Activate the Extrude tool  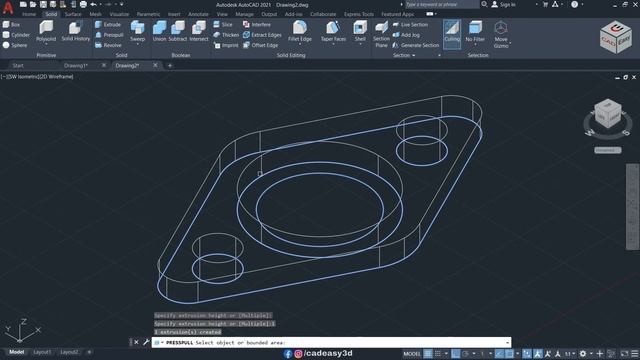(x=108, y=24)
